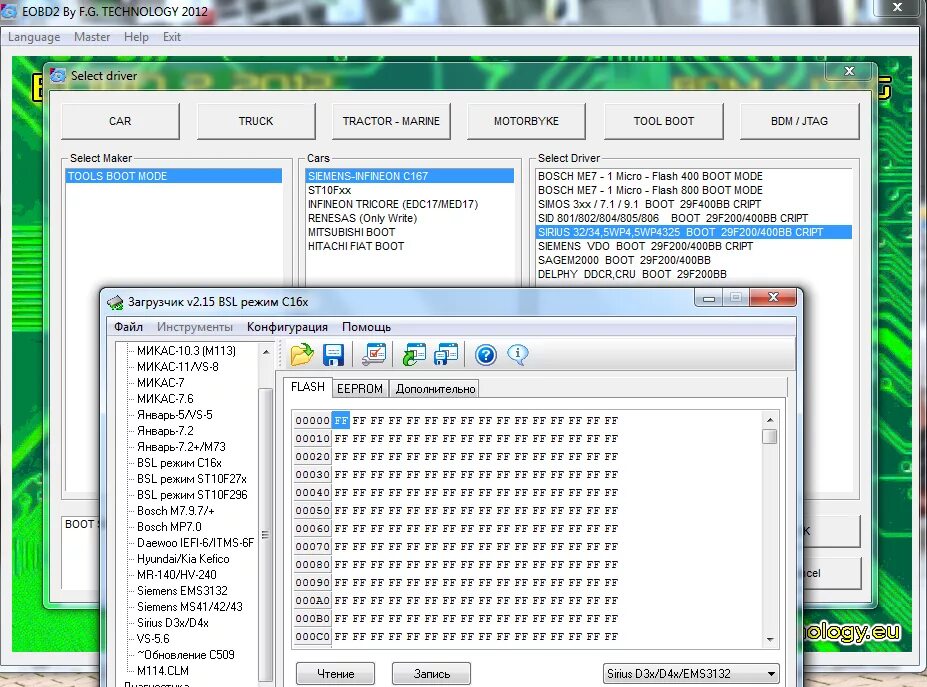927x687 pixels.
Task: Click the CAR button
Action: click(120, 121)
